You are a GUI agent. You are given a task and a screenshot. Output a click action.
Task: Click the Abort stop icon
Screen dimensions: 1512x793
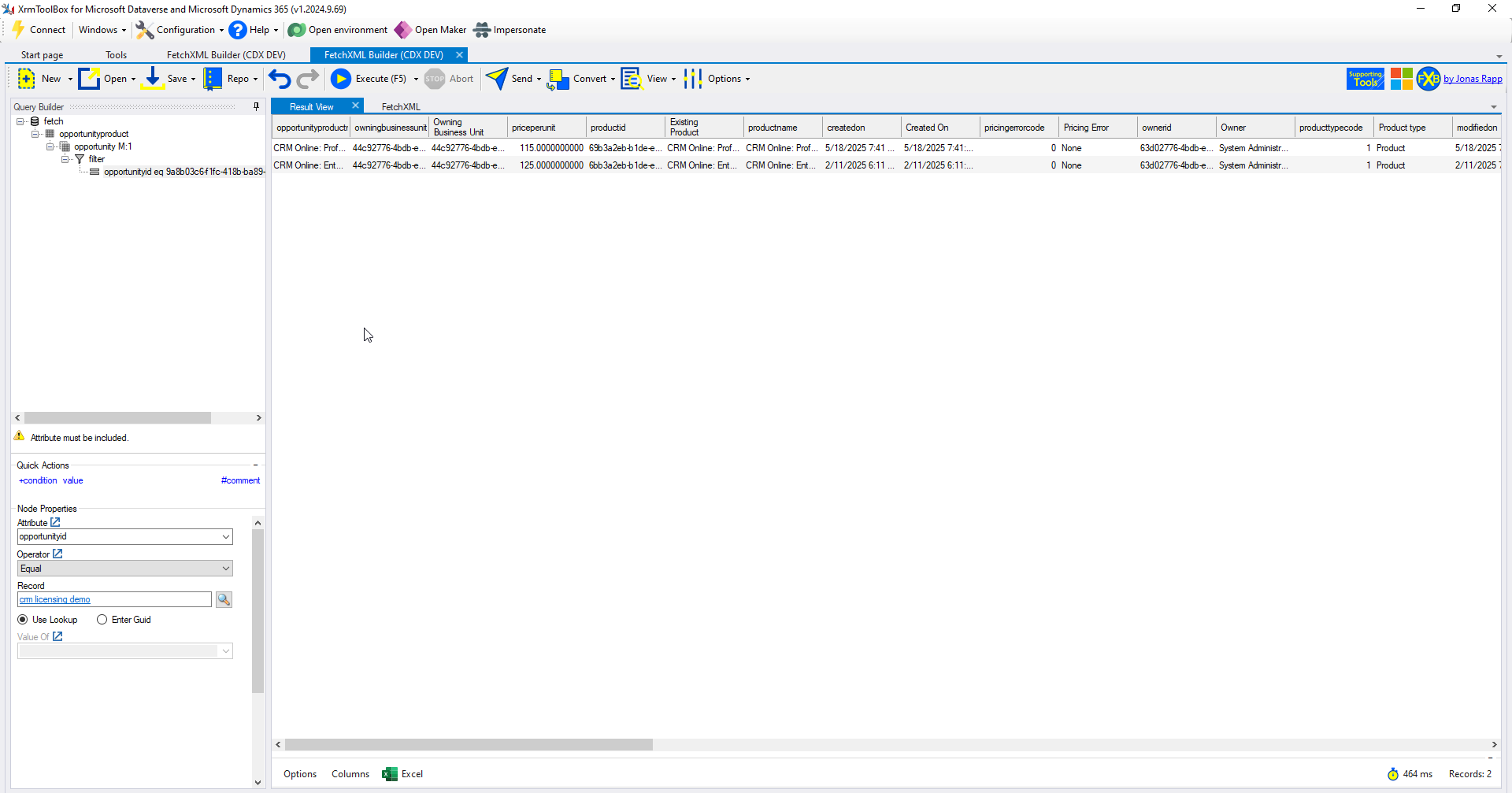[435, 79]
